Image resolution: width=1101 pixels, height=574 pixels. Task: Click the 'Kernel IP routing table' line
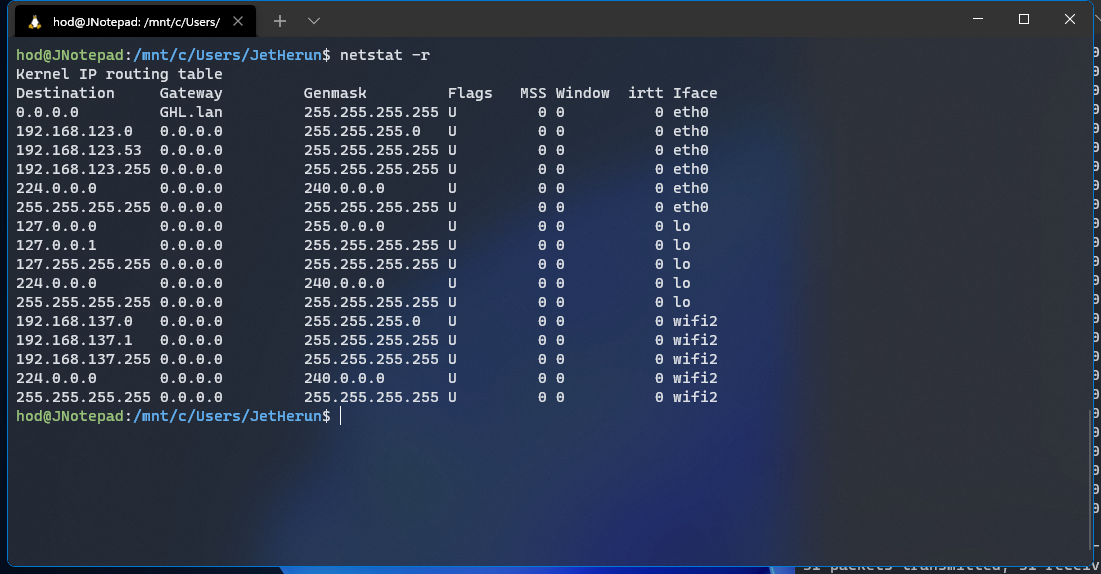click(x=119, y=74)
